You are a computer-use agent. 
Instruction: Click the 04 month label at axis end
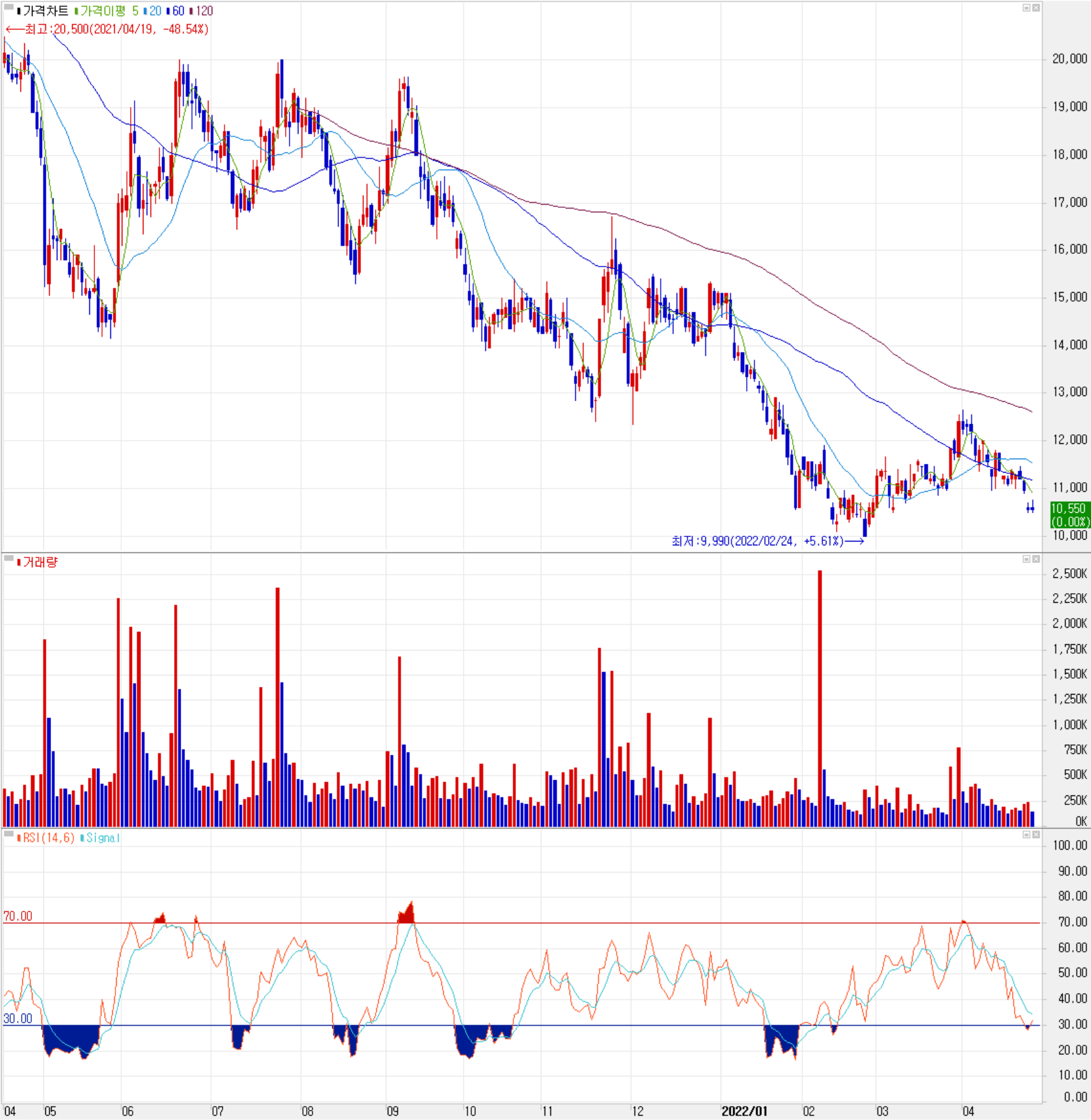[969, 1111]
